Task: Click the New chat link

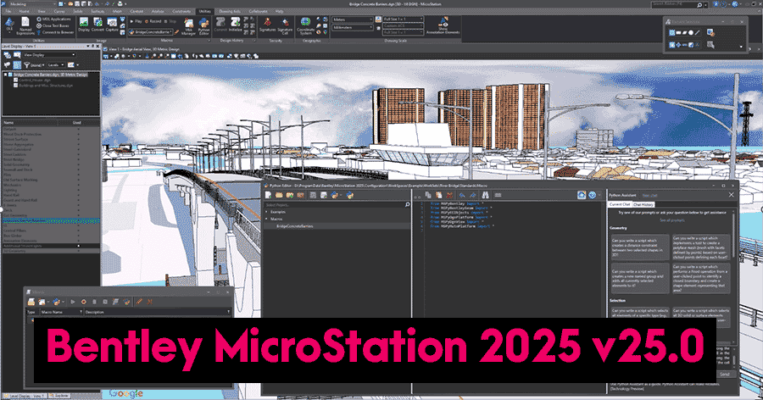Action: pos(650,195)
